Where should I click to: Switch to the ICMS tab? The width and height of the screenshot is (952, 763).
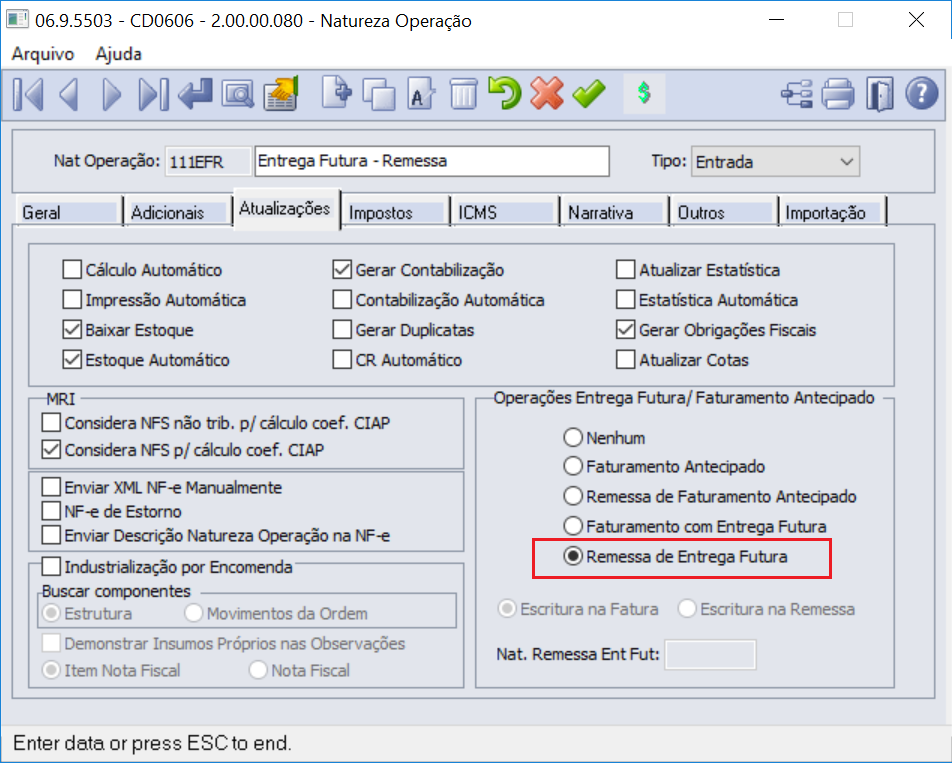(505, 212)
